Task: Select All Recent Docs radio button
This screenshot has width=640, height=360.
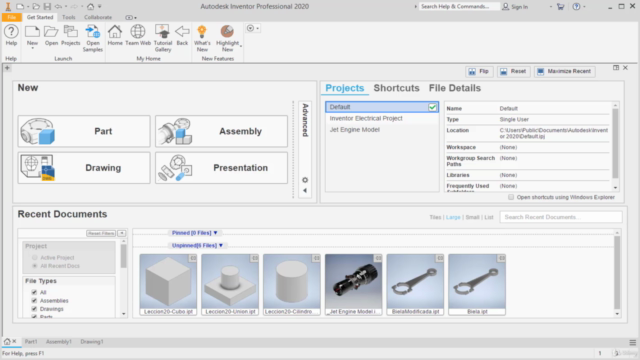Action: [x=35, y=266]
